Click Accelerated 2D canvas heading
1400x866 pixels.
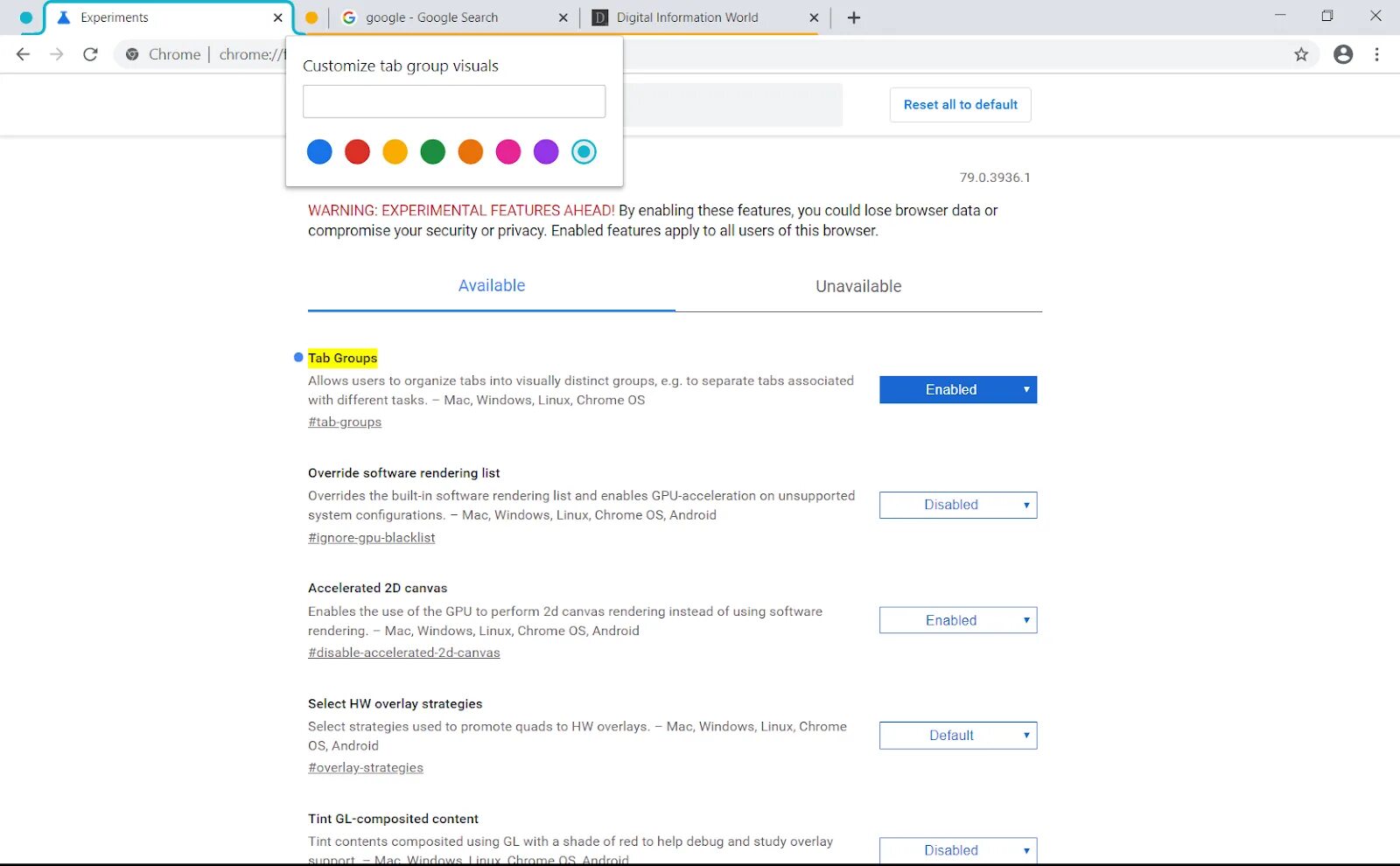377,589
